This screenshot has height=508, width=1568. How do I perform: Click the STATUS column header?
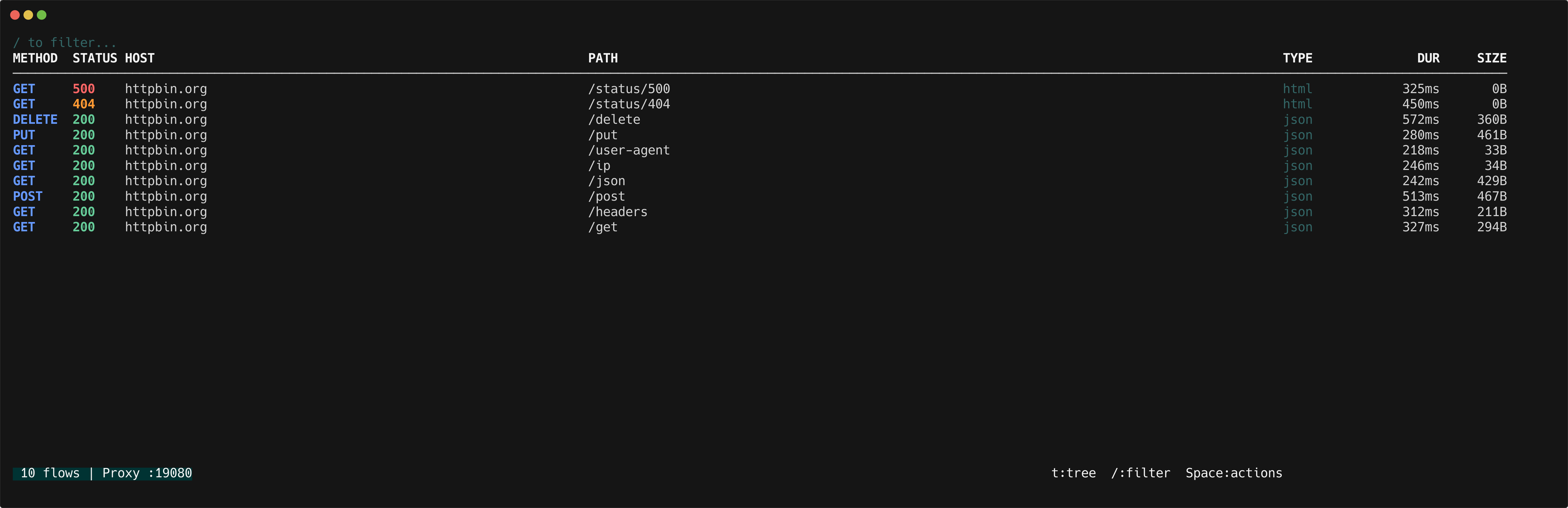tap(95, 58)
